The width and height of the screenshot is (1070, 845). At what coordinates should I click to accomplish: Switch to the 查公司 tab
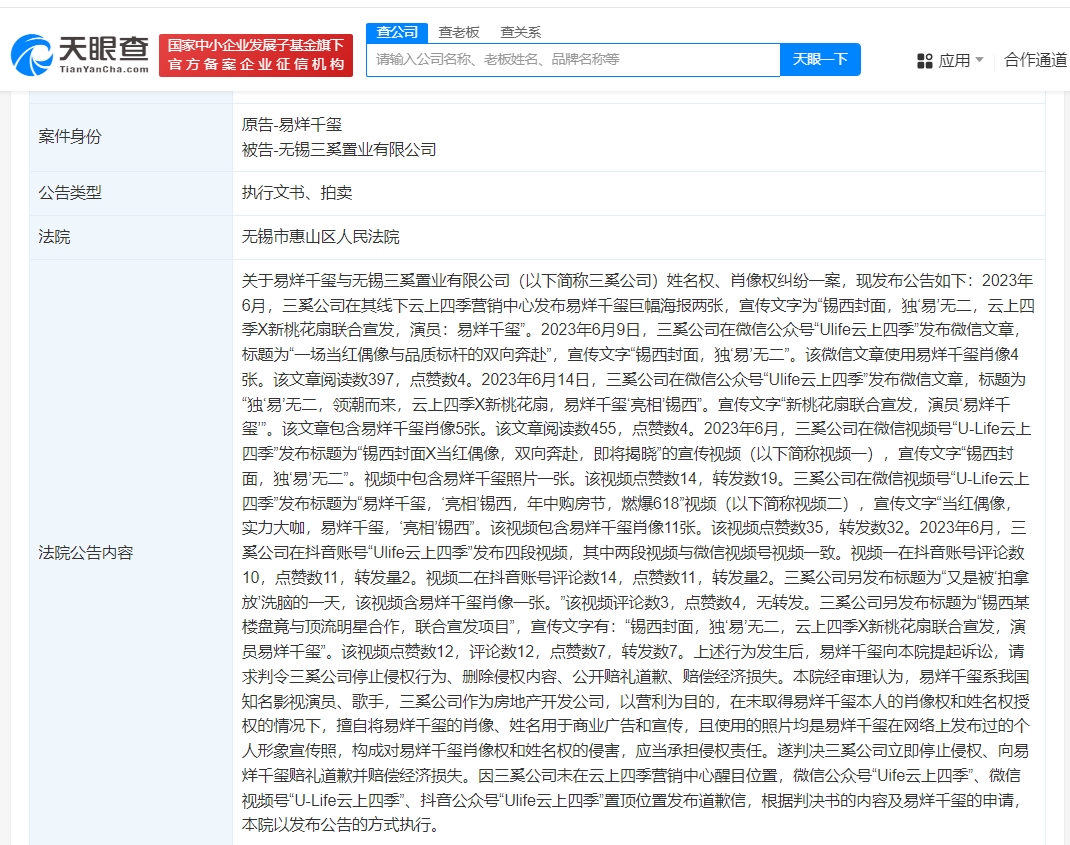coord(397,32)
